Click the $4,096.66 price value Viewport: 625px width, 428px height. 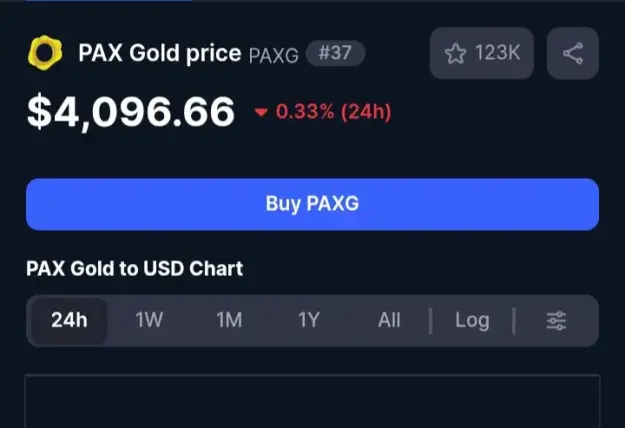click(x=131, y=112)
